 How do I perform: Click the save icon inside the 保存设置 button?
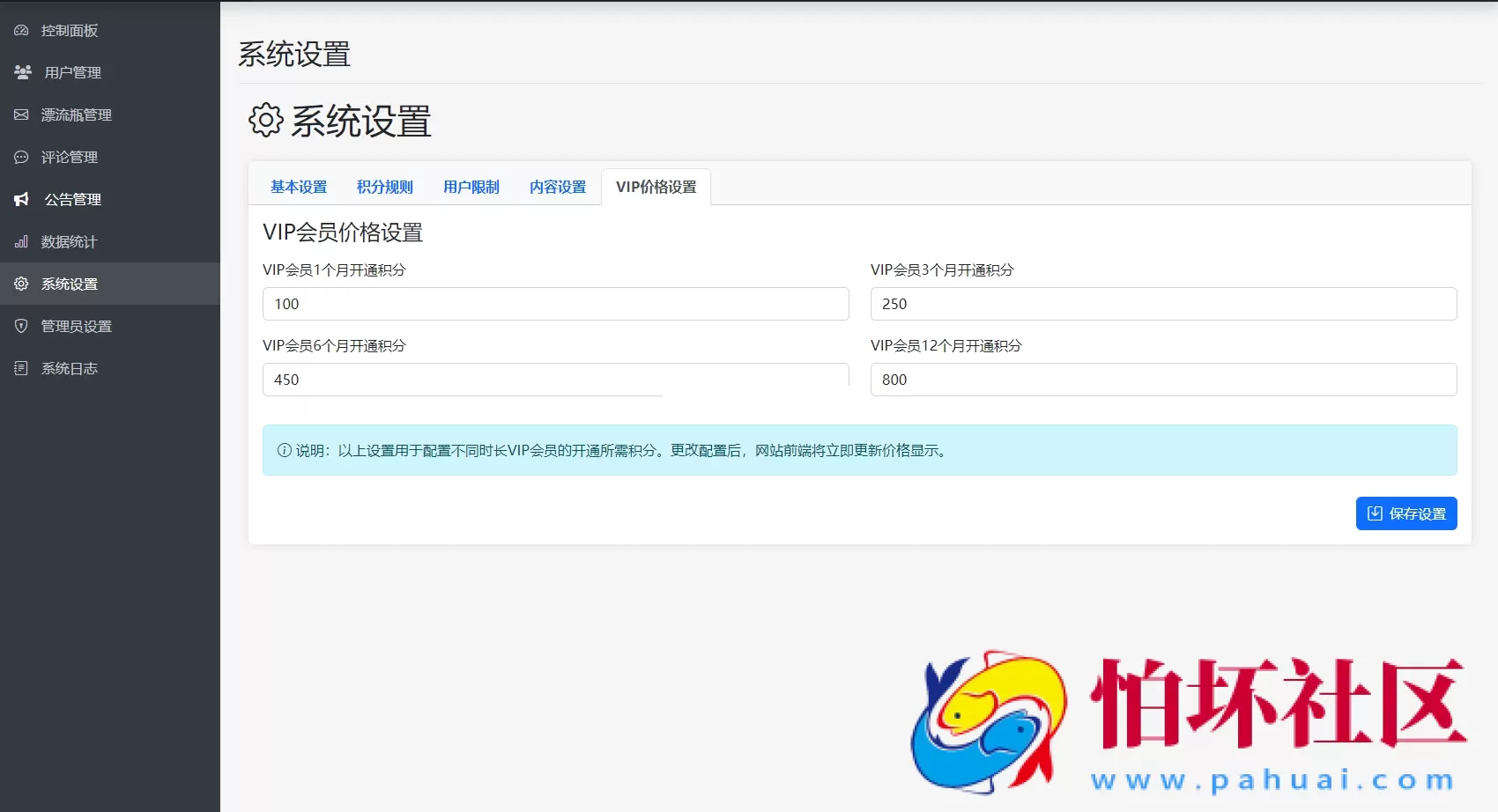1375,513
